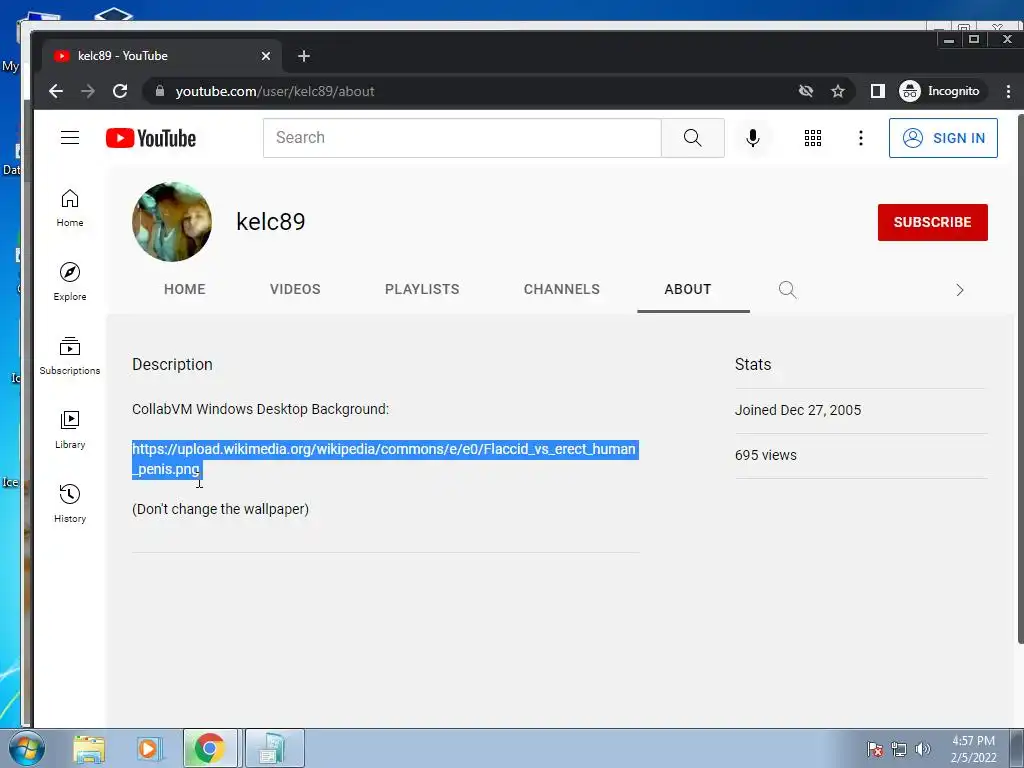The height and width of the screenshot is (768, 1024).
Task: Open a new browser tab
Action: [304, 56]
